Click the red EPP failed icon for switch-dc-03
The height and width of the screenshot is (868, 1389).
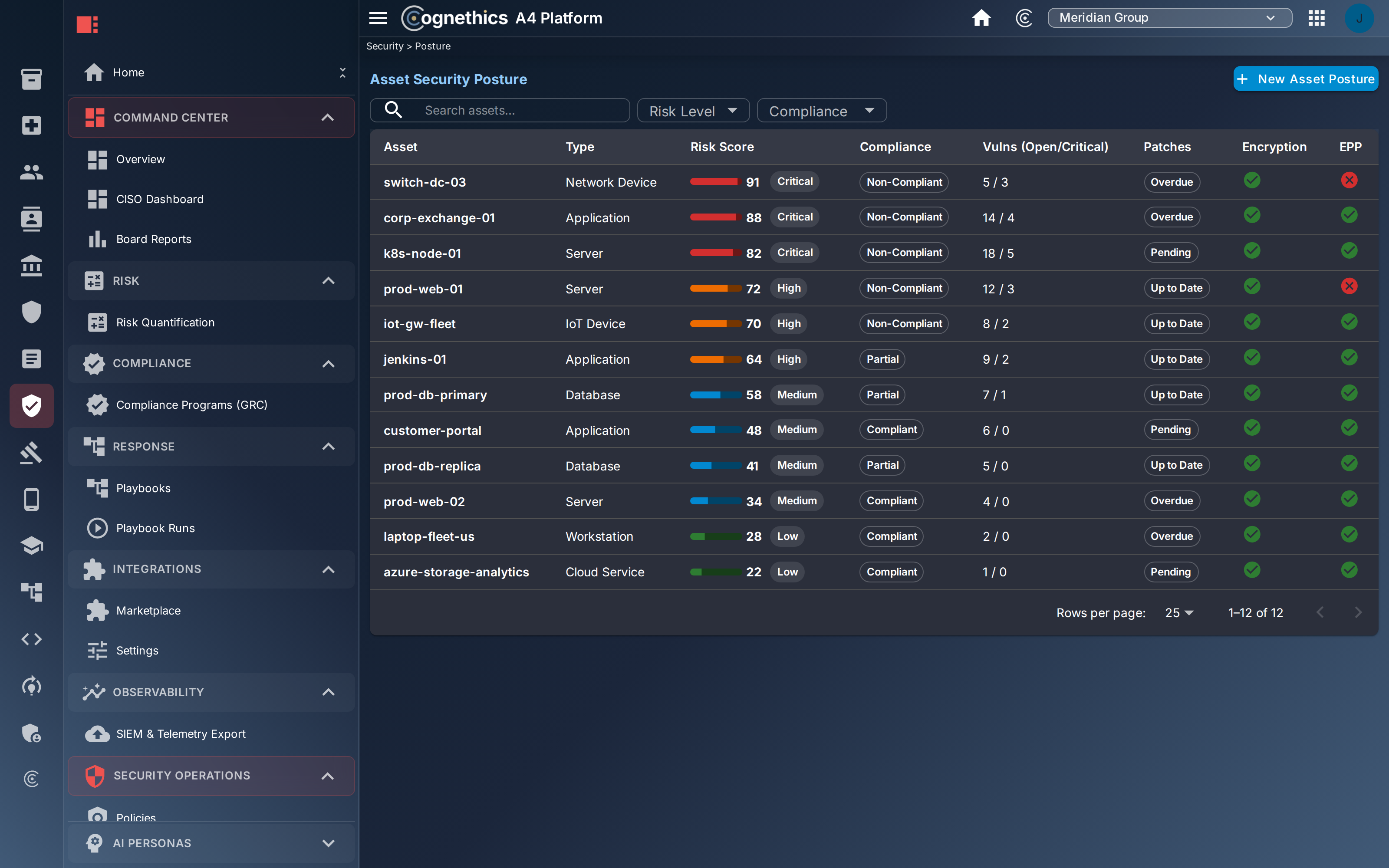pyautogui.click(x=1350, y=180)
